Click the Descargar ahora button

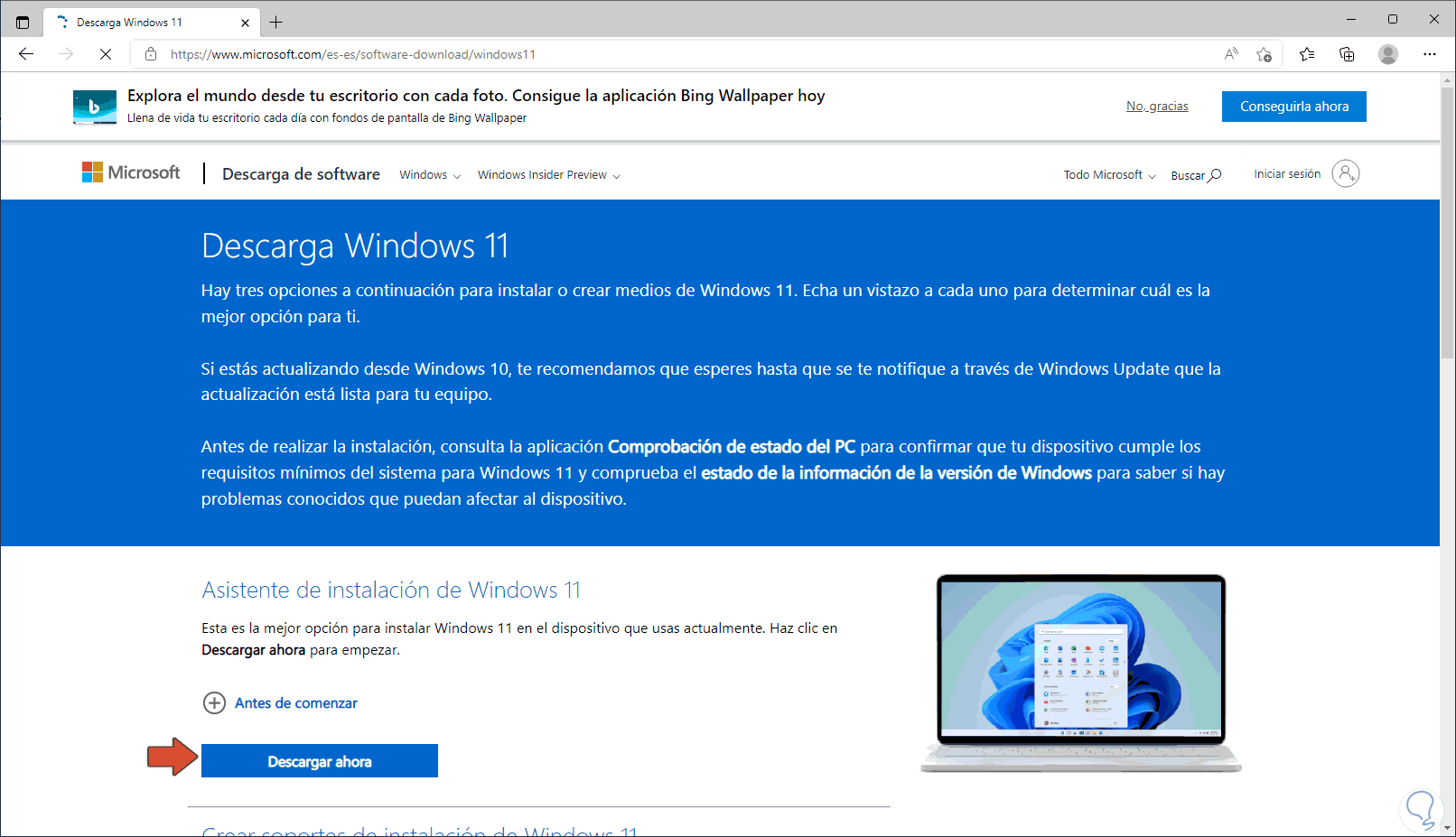[320, 760]
